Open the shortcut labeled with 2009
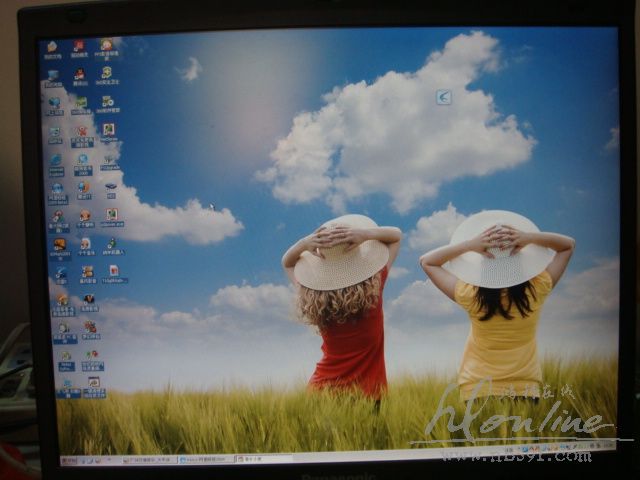 83,164
